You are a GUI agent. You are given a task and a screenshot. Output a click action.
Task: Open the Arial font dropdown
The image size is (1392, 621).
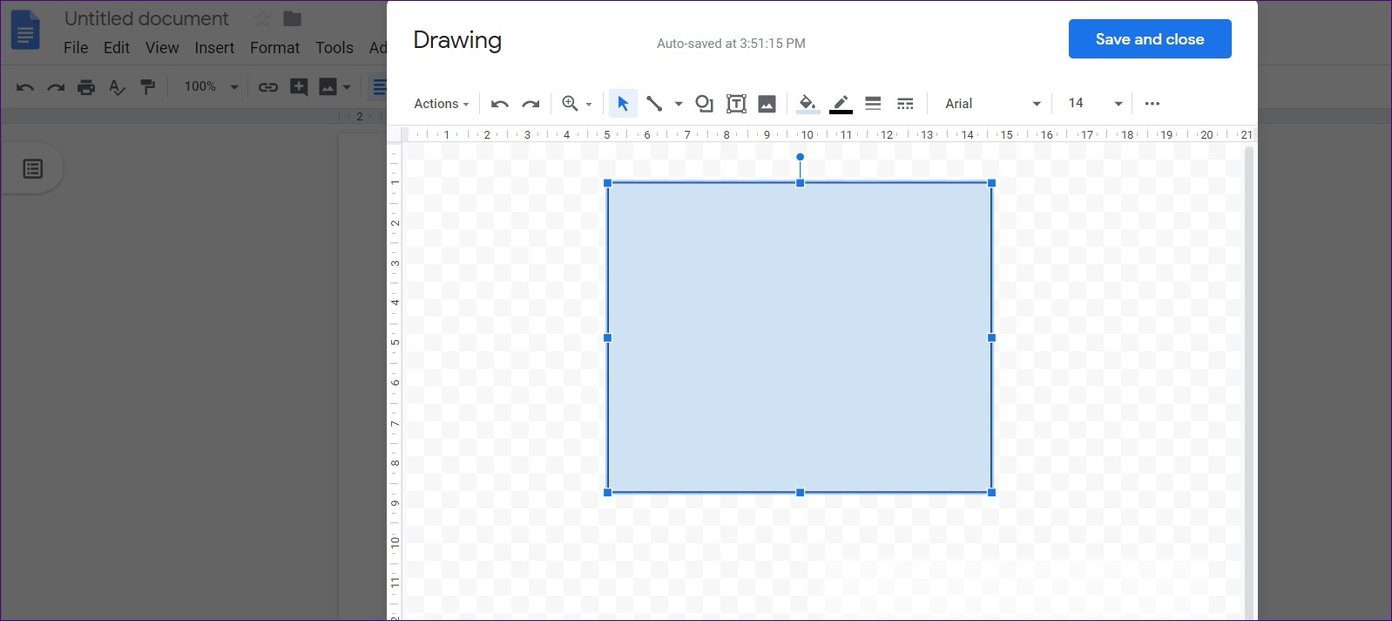(992, 104)
